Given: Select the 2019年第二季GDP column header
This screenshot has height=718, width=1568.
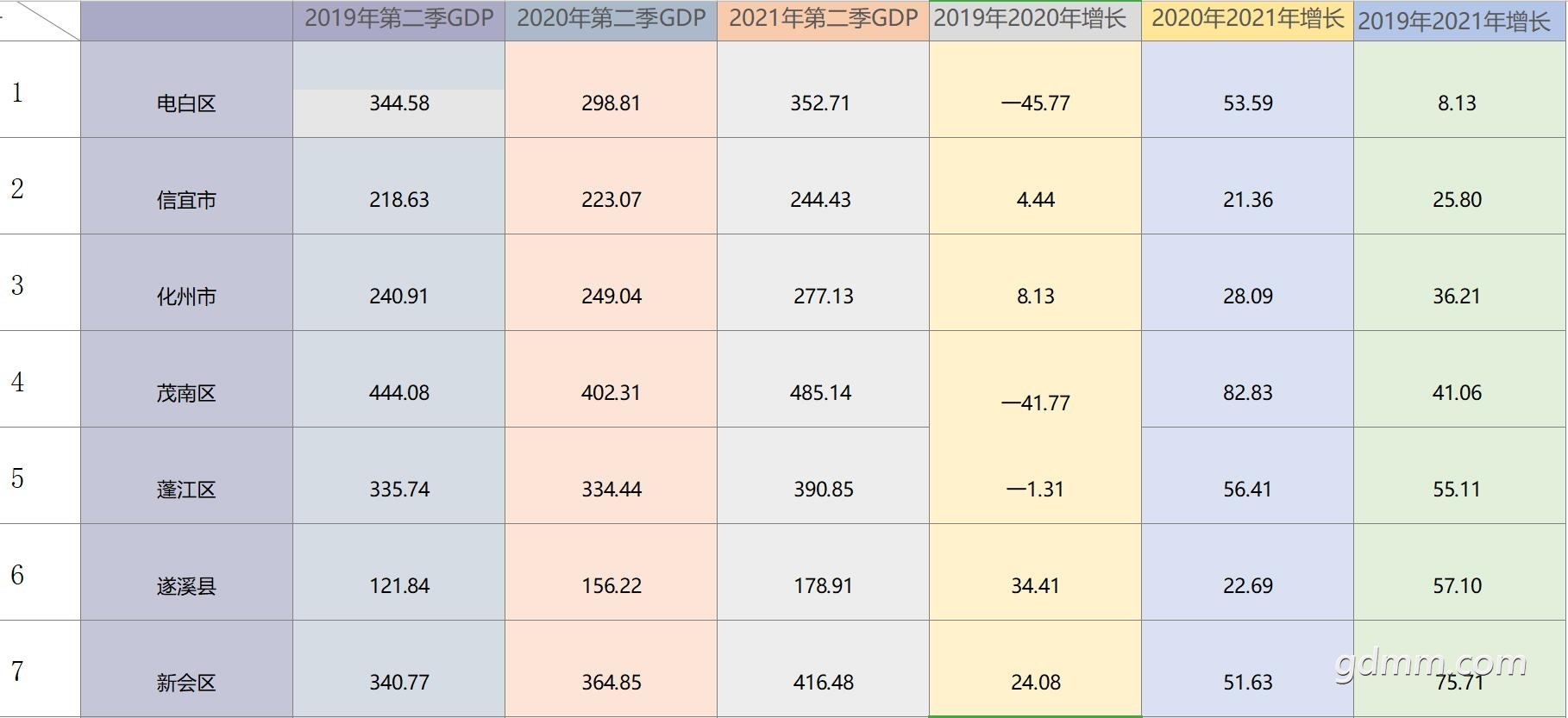Looking at the screenshot, I should click(398, 20).
